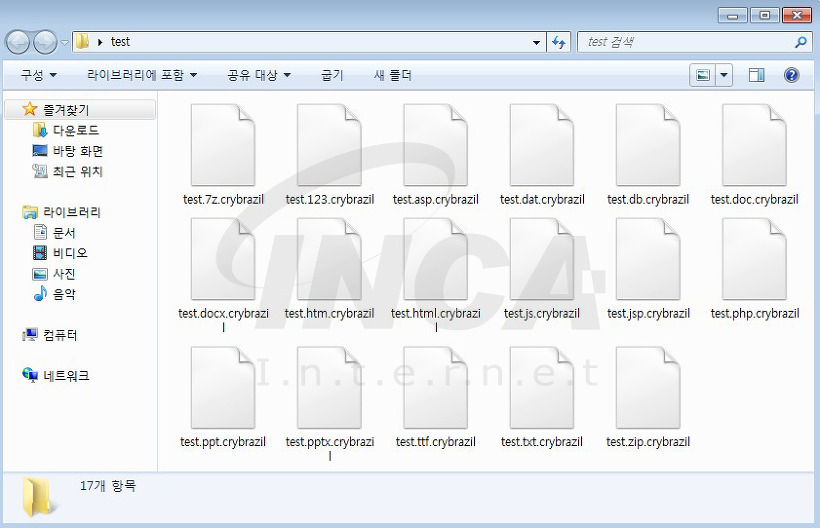Select the test.zip.crybrazil file icon
This screenshot has height=528, width=820.
coord(648,387)
